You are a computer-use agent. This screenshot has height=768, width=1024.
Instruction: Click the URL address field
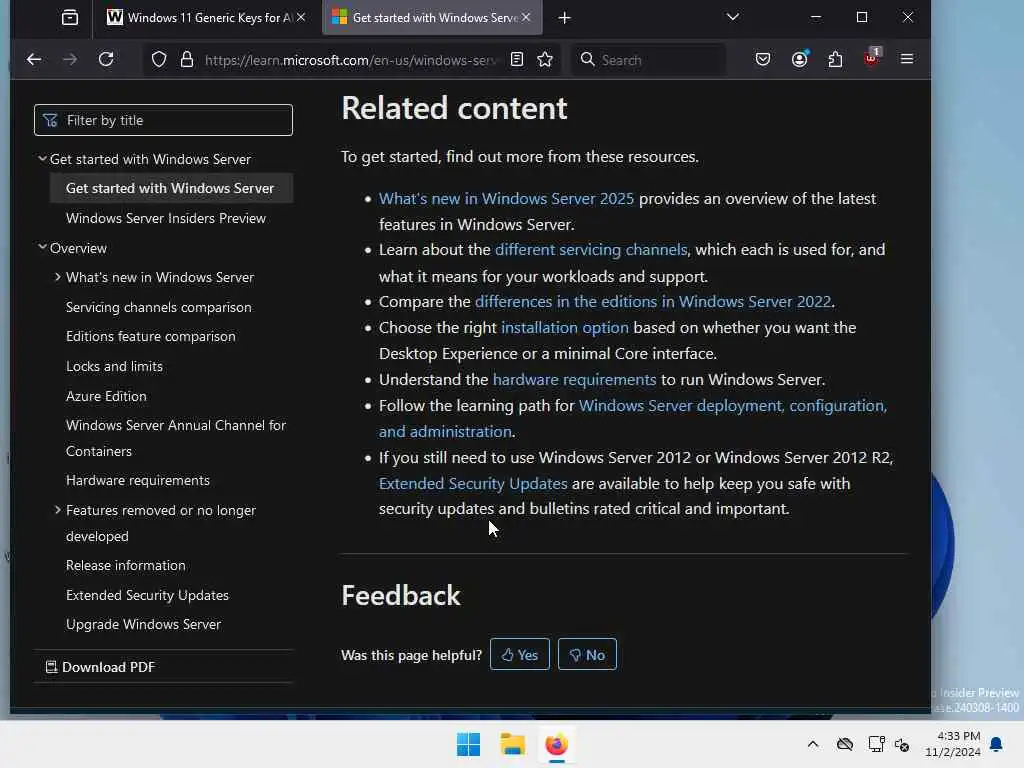[x=351, y=60]
